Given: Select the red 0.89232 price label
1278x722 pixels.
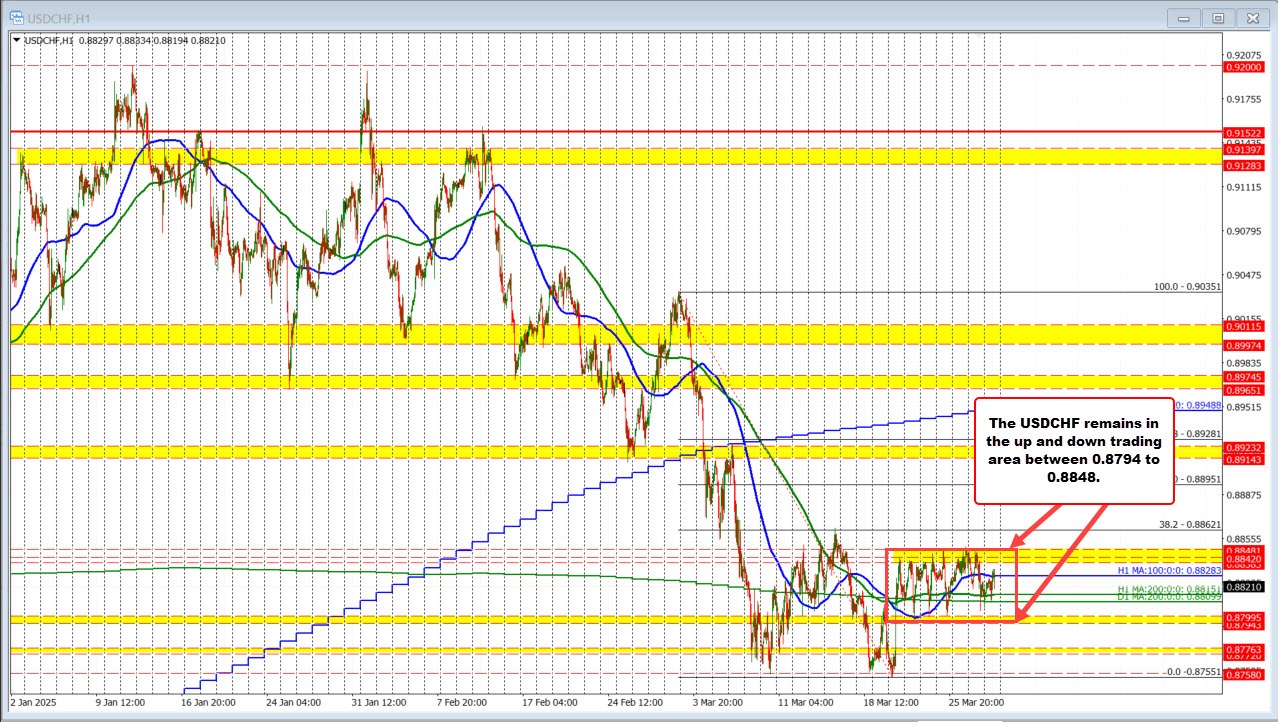Looking at the screenshot, I should [x=1243, y=448].
